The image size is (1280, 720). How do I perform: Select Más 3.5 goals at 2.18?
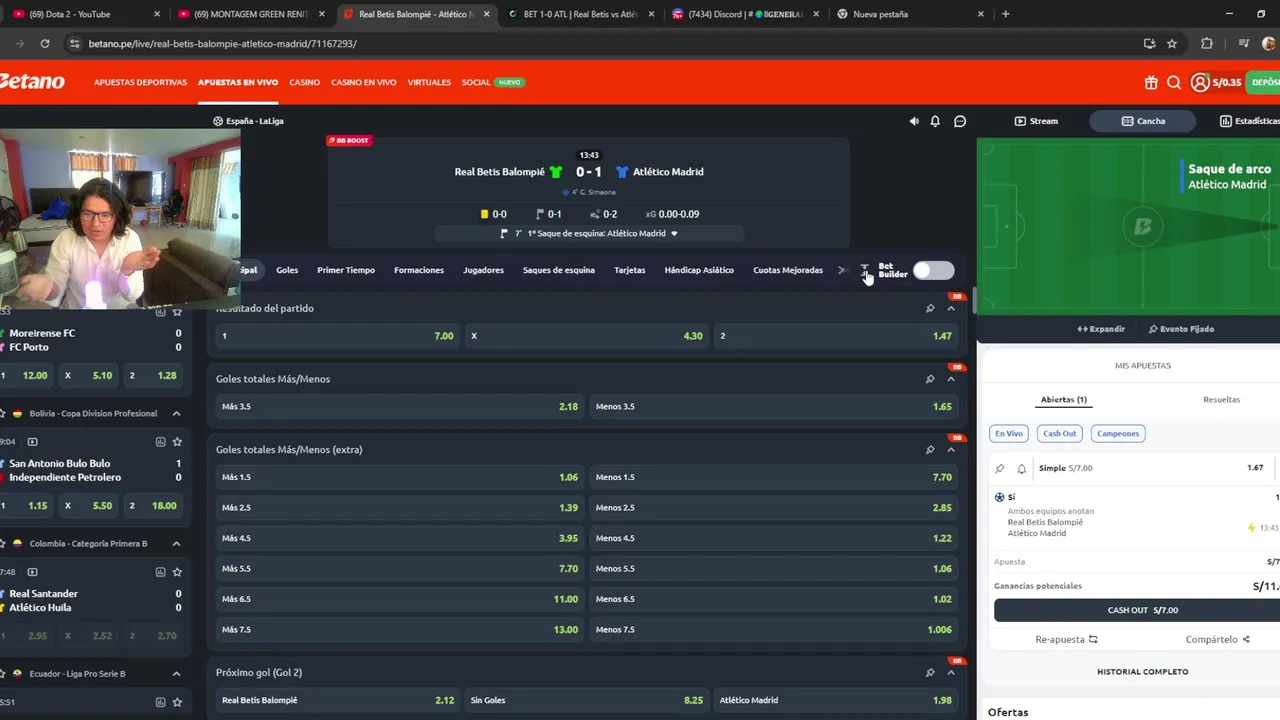coord(400,407)
